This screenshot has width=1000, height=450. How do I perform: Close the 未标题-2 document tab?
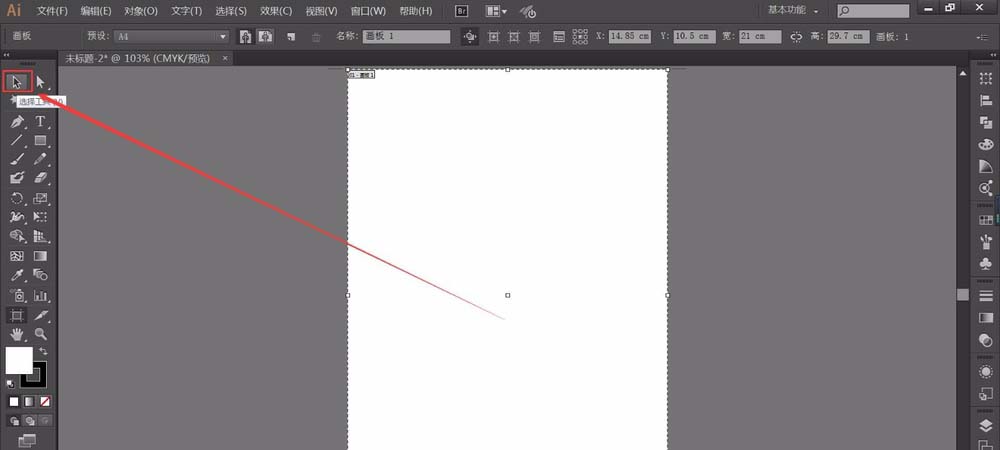[225, 58]
